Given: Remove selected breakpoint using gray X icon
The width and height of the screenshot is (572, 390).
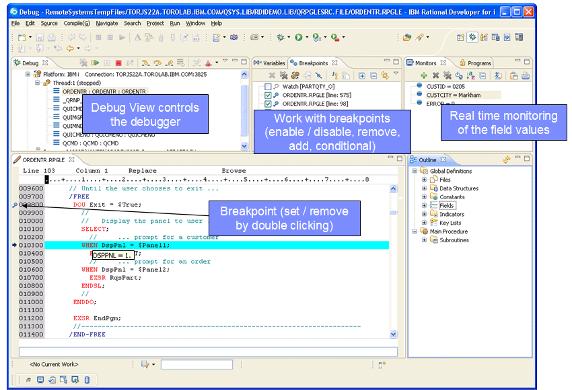Looking at the screenshot, I should [x=271, y=76].
